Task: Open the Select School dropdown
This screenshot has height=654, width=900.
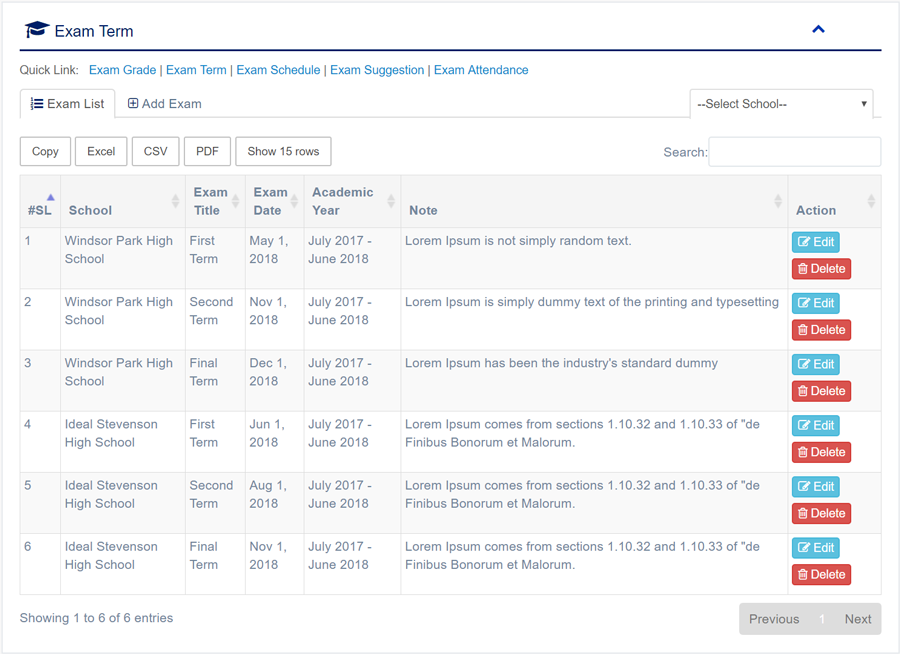Action: pos(781,104)
